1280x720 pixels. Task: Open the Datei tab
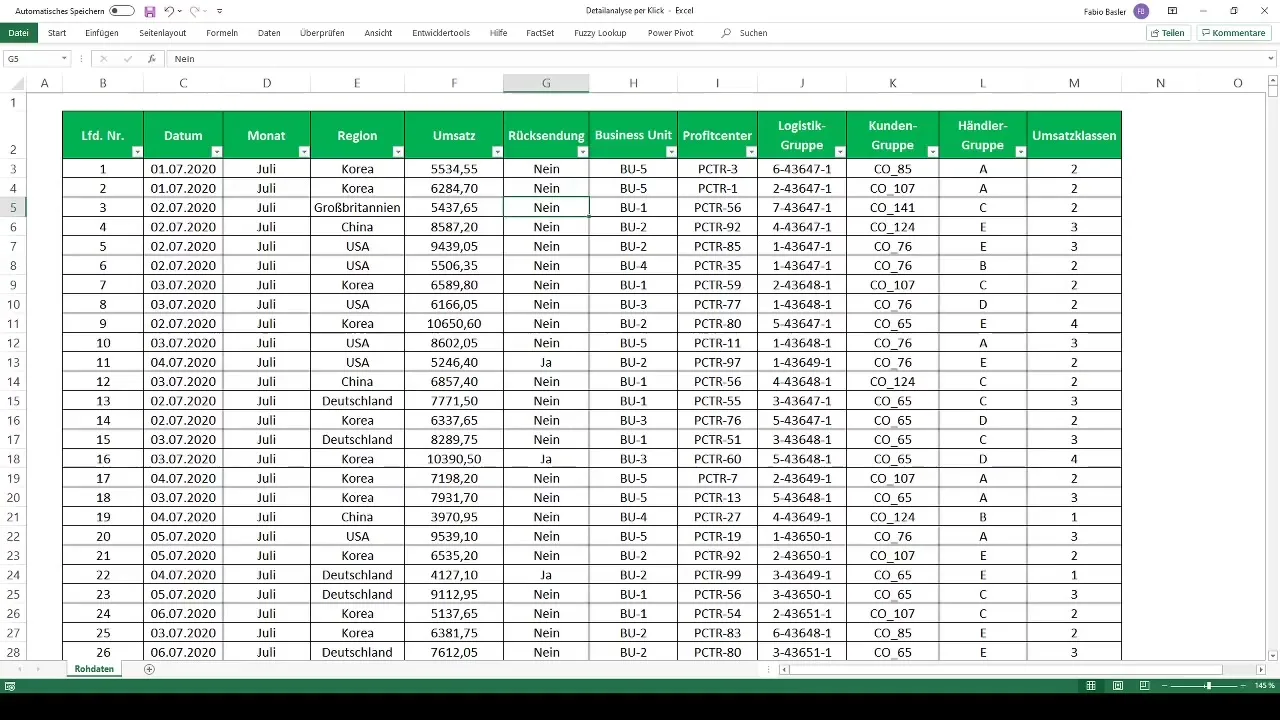(18, 33)
